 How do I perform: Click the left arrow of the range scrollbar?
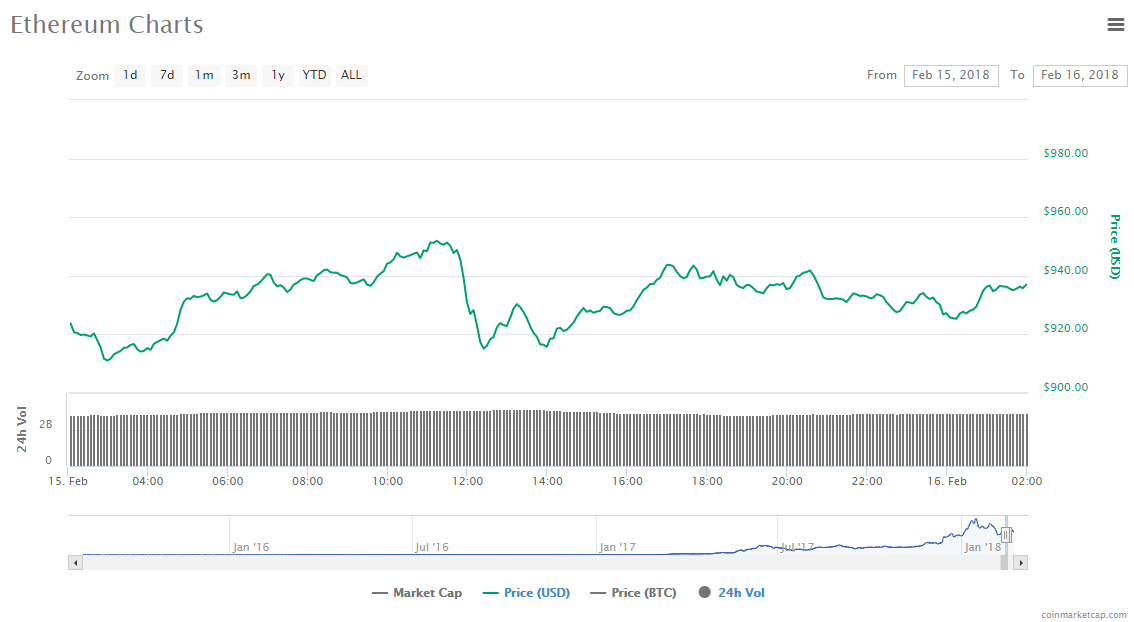[75, 562]
